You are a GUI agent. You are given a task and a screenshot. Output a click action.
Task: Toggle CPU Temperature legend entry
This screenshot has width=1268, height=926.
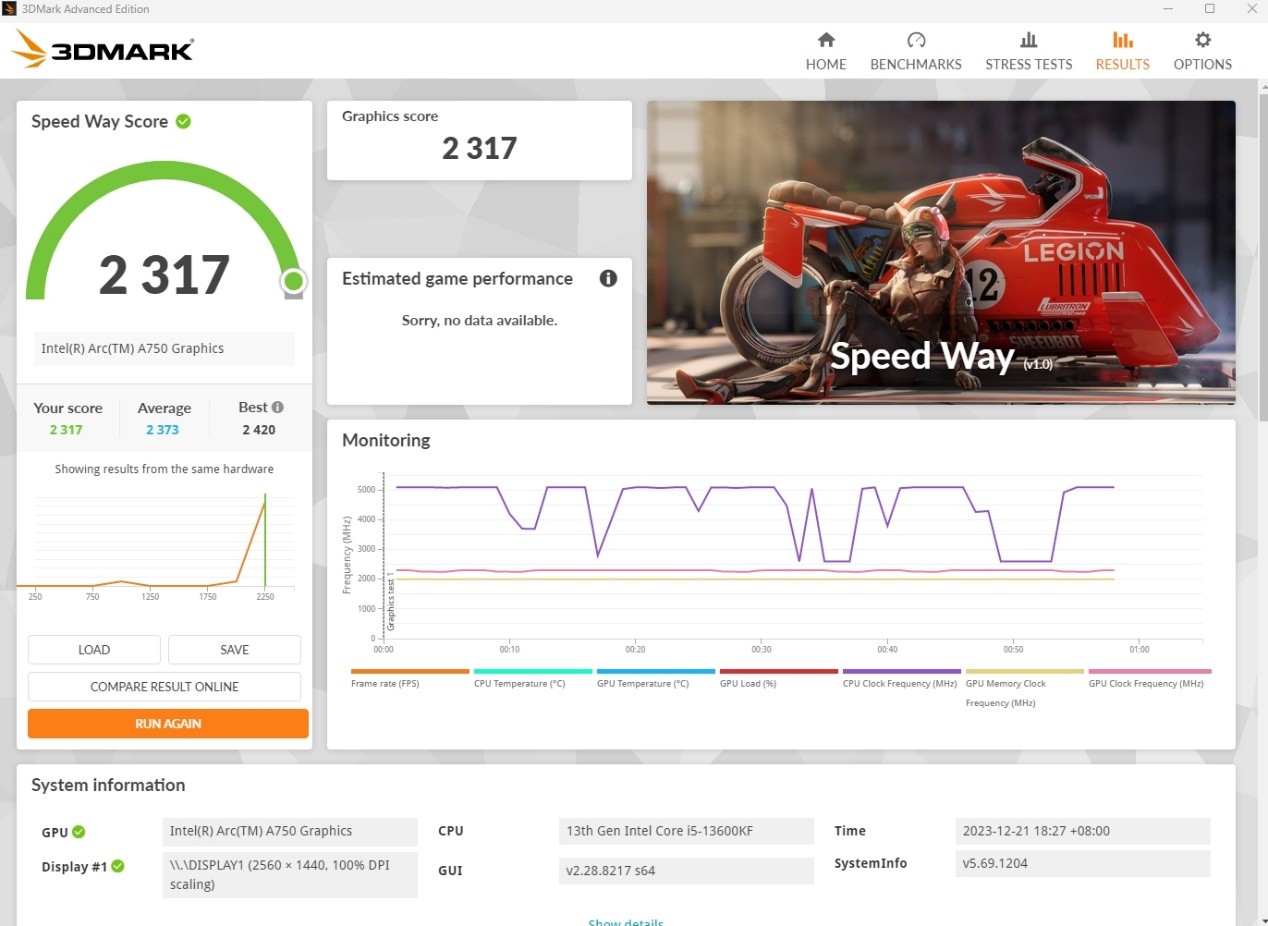click(533, 678)
